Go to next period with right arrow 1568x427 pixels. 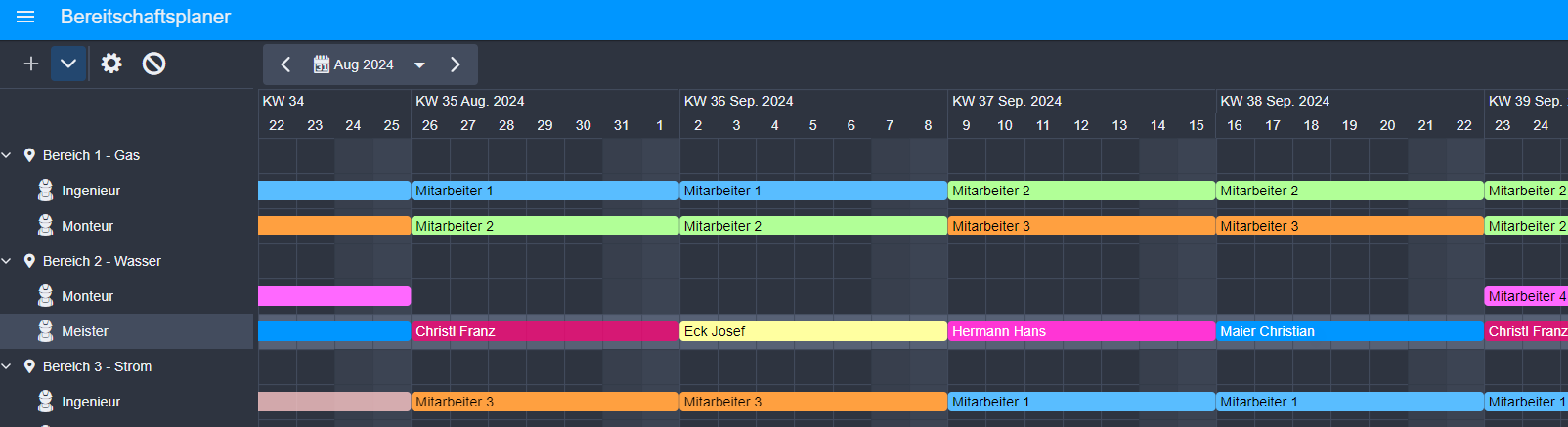(x=455, y=64)
